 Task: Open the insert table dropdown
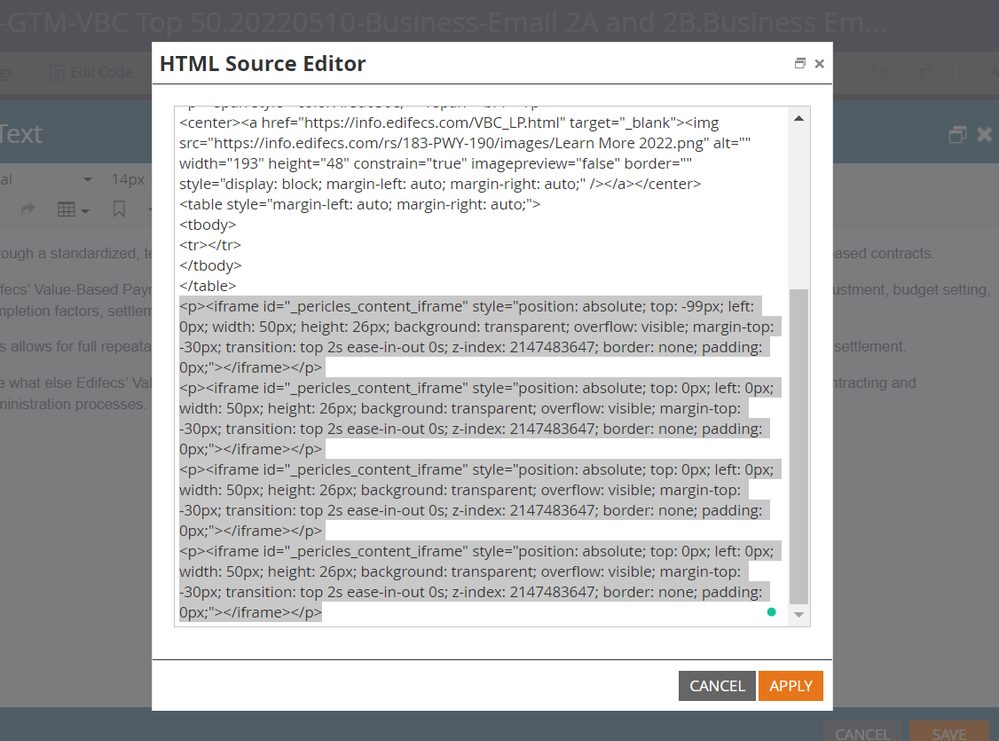coord(73,209)
